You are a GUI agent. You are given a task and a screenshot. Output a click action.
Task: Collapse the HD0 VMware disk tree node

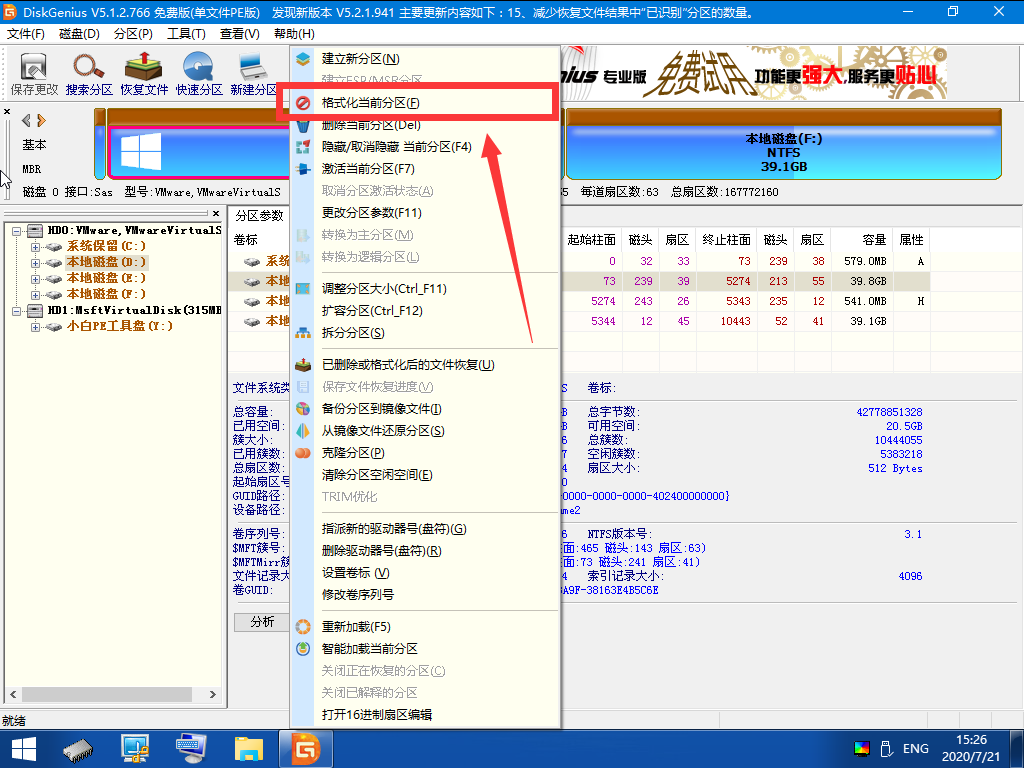[x=18, y=230]
